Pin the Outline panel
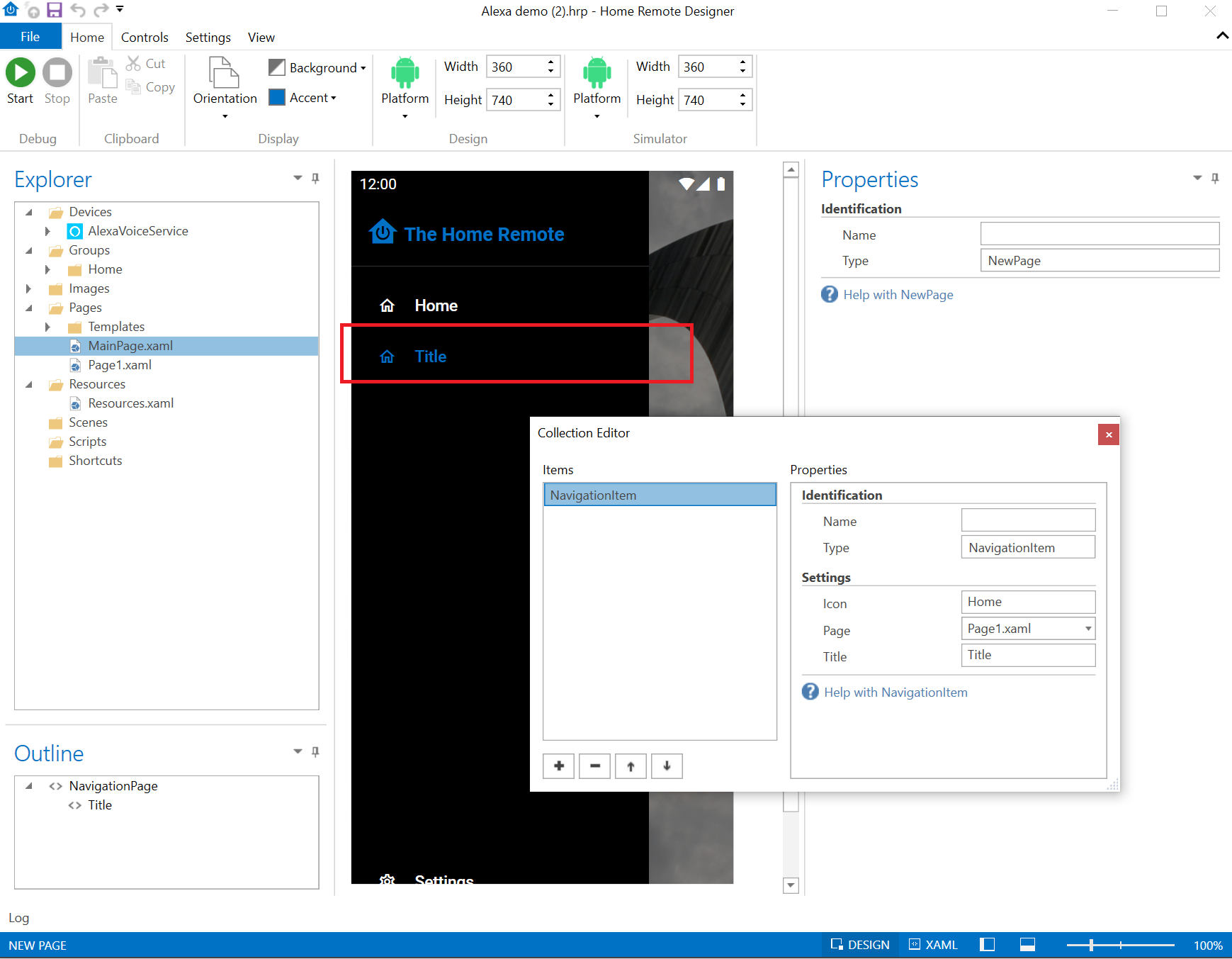The width and height of the screenshot is (1232, 959). coord(316,751)
